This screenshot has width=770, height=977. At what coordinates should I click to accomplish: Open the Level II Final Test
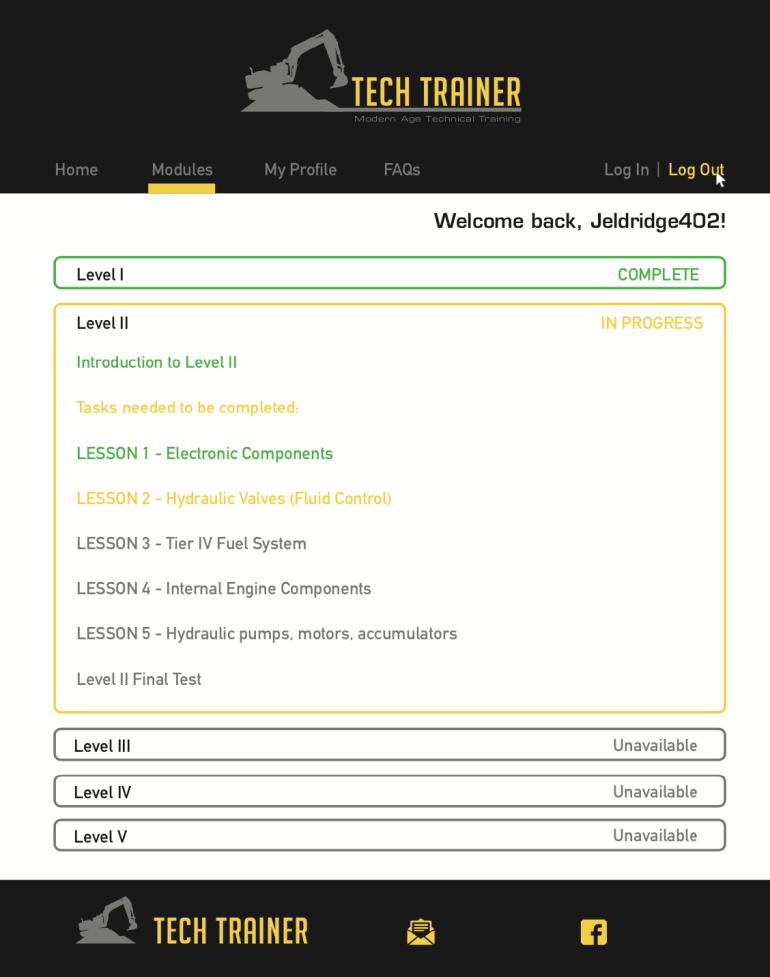point(139,679)
